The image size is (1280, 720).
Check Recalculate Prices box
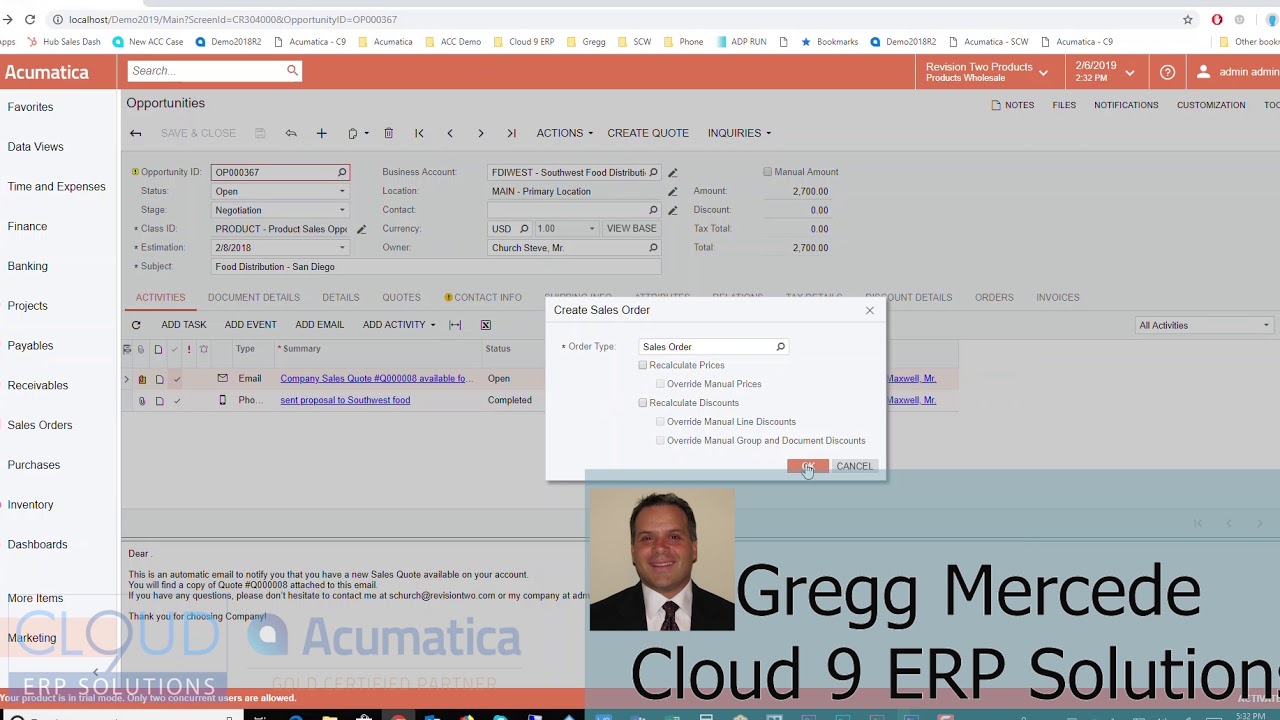(643, 365)
